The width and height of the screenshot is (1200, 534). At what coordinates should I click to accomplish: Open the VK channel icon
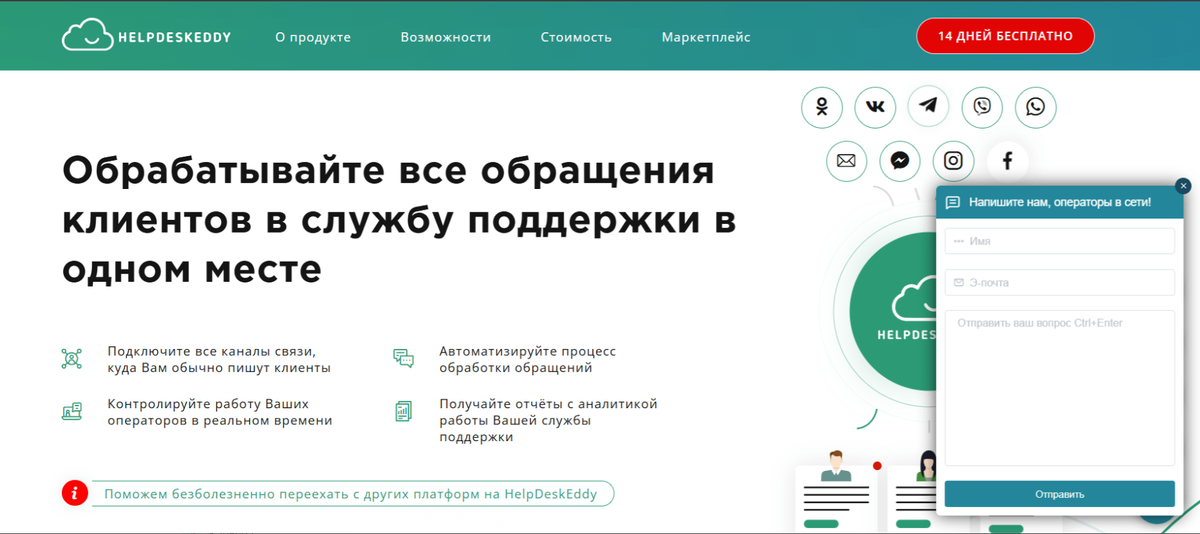(x=875, y=107)
